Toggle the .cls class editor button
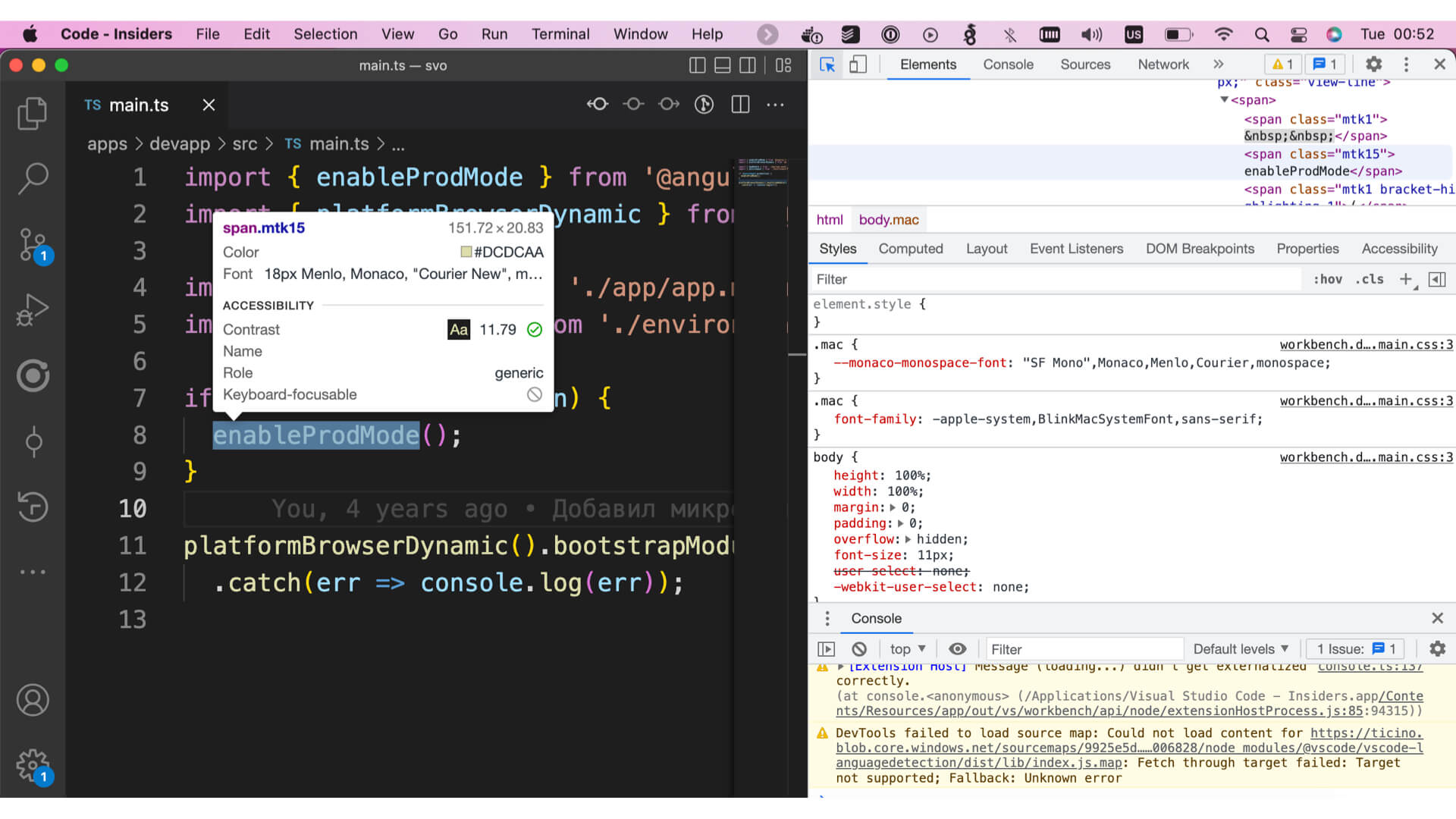Screen dimensions: 1456x819 click(x=1370, y=279)
